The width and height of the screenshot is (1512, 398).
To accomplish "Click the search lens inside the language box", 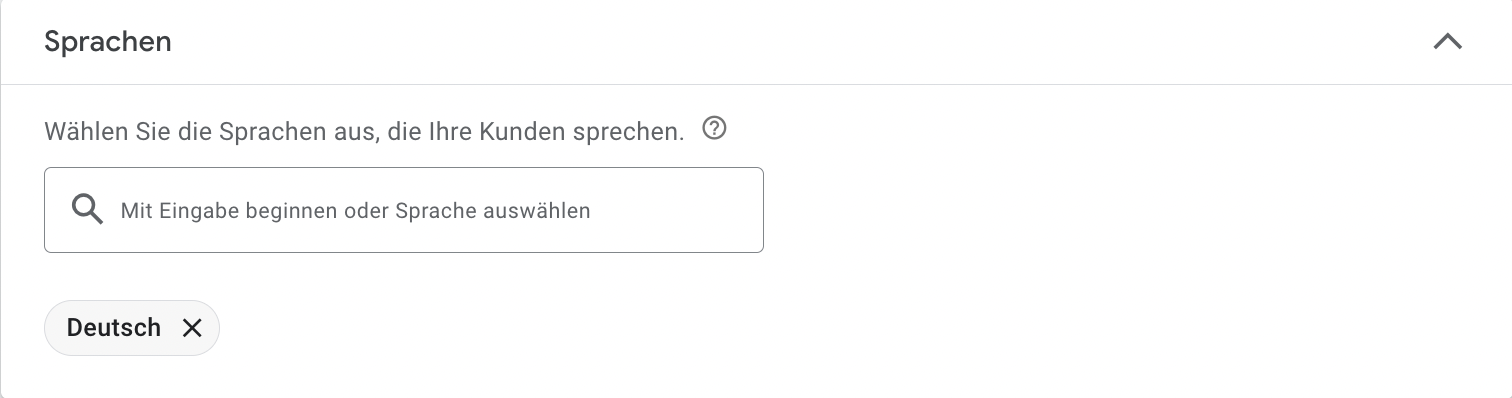I will click(x=88, y=210).
